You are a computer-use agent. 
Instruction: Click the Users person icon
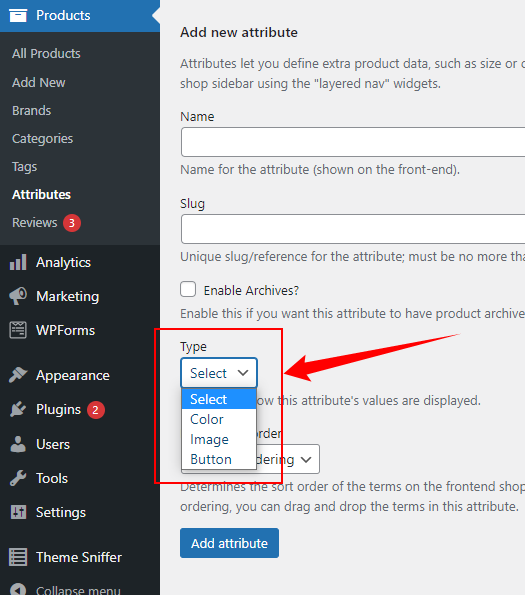pos(18,444)
